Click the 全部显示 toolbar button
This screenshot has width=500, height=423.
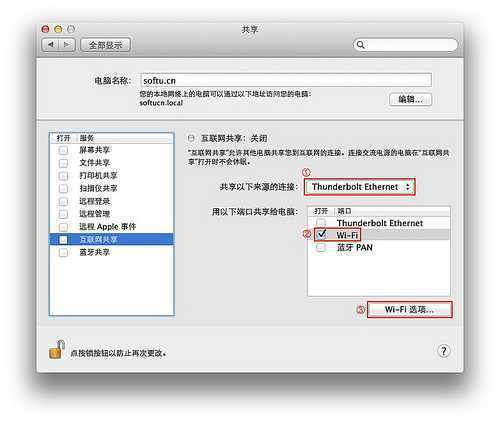point(105,45)
